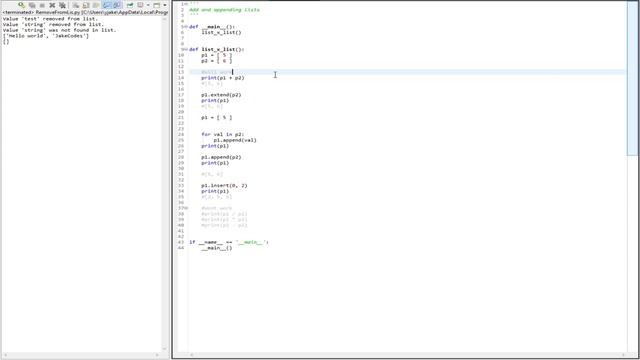Click the code line p1.extend(p2)
Viewport: 640px width, 360px height.
(221, 95)
